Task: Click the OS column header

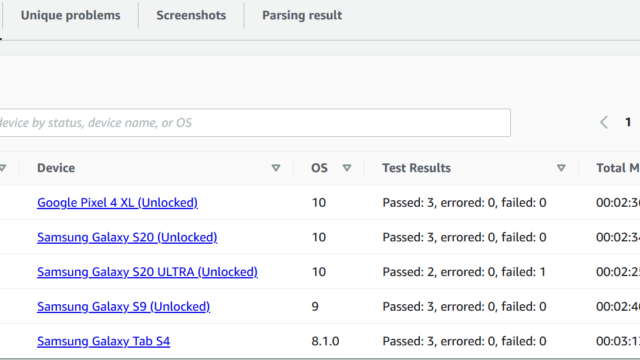Action: [319, 168]
